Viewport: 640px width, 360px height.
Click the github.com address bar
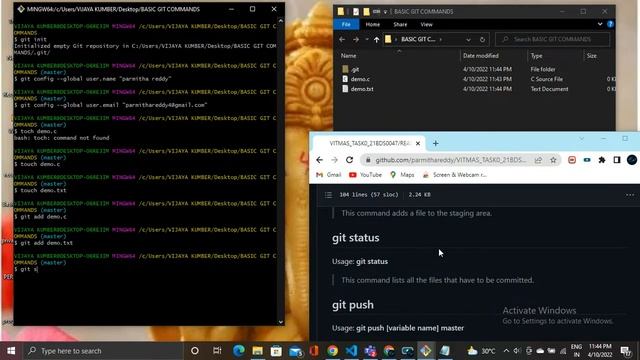[450, 160]
